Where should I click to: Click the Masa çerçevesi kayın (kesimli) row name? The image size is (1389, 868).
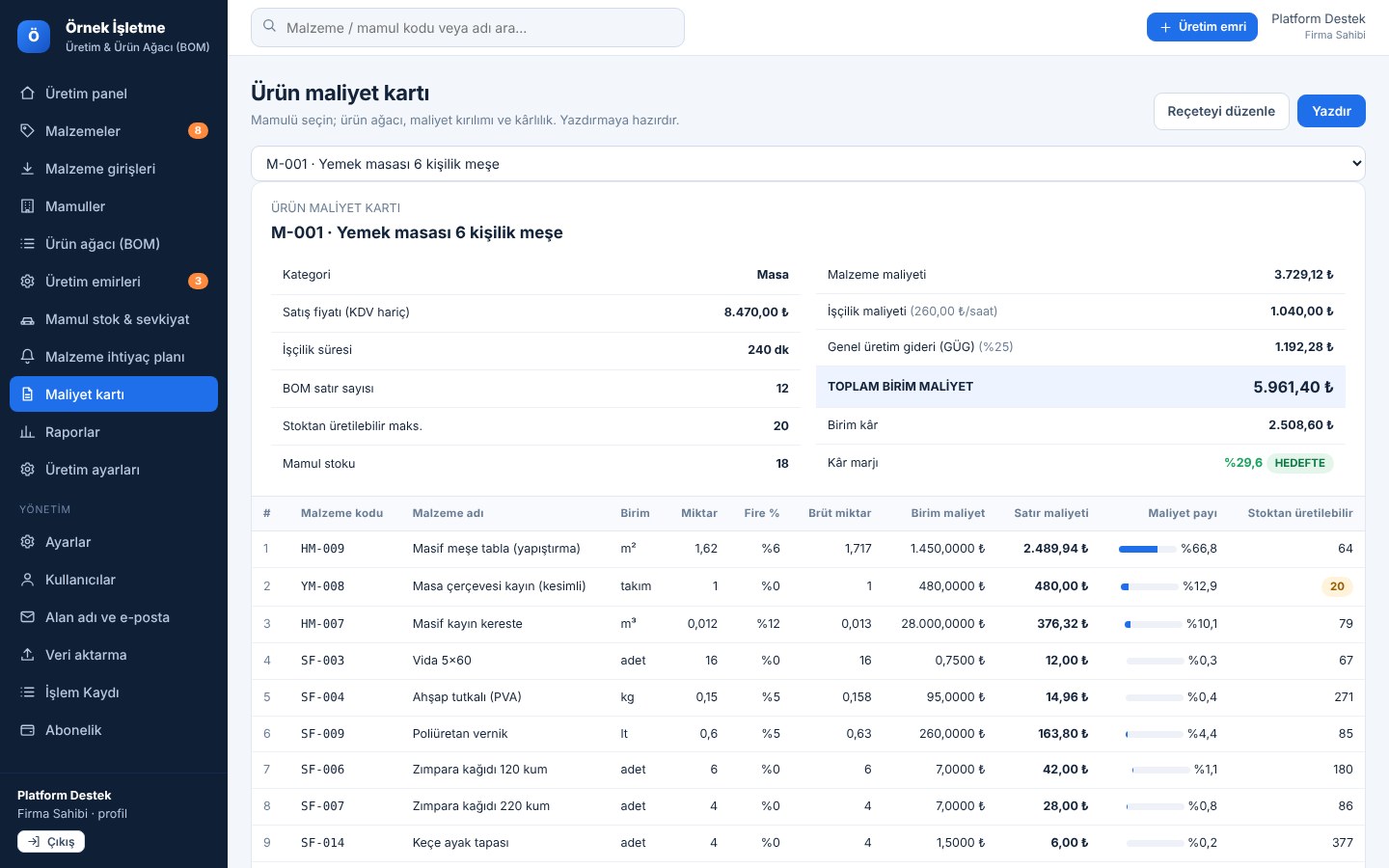click(x=499, y=586)
